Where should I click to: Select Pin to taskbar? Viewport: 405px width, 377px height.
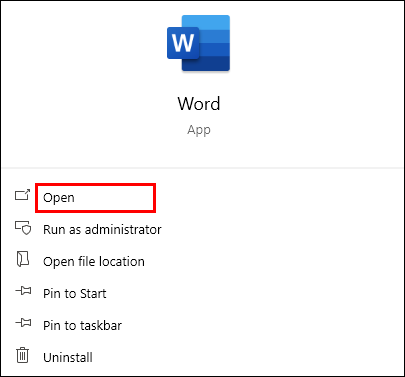pos(82,326)
